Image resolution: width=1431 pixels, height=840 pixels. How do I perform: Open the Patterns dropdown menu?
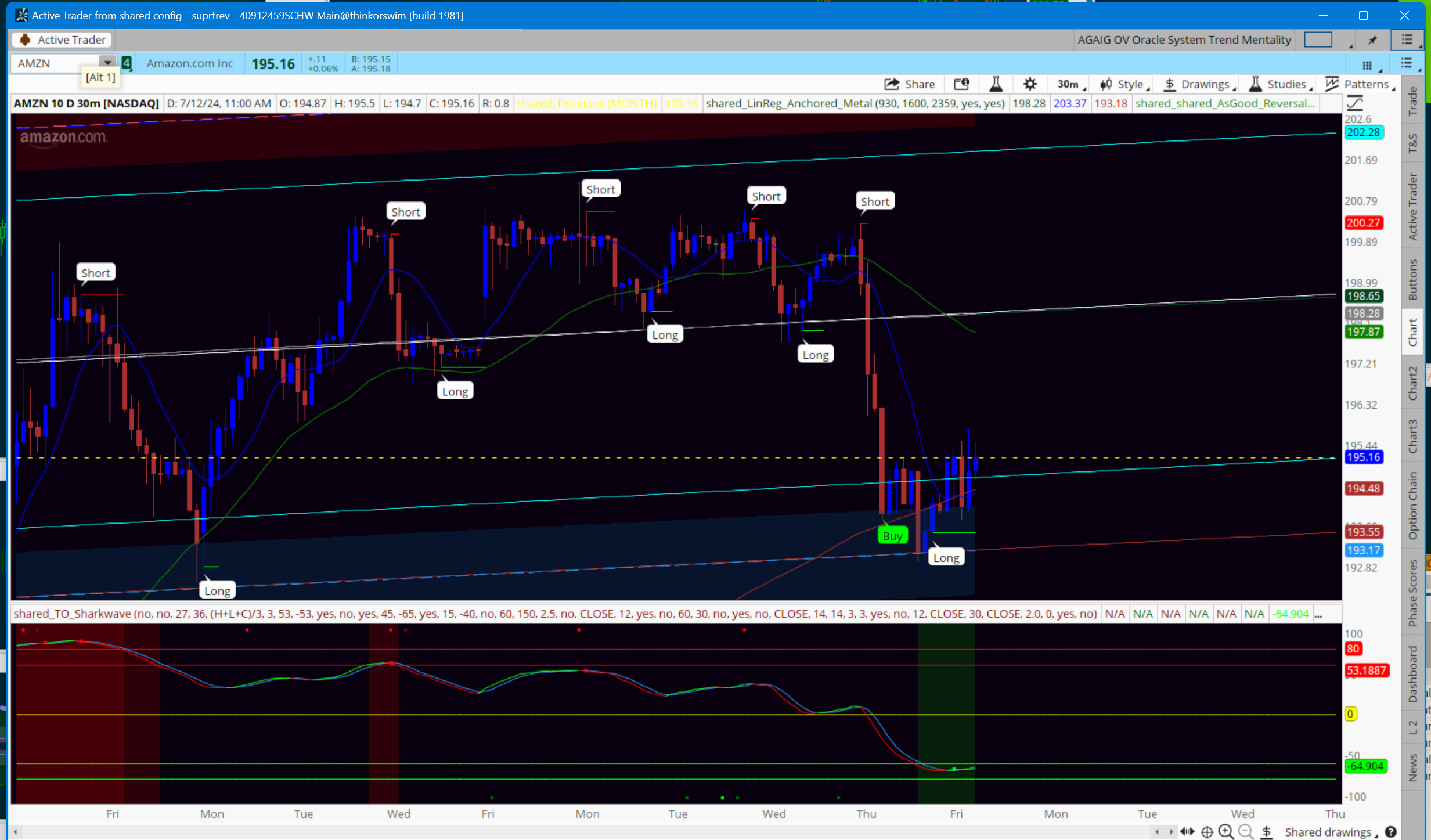(1360, 84)
